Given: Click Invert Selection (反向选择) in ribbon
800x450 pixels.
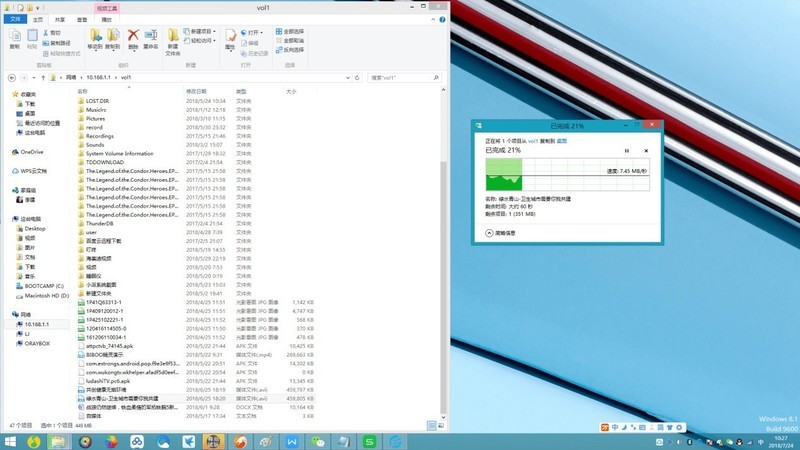Looking at the screenshot, I should click(x=293, y=49).
